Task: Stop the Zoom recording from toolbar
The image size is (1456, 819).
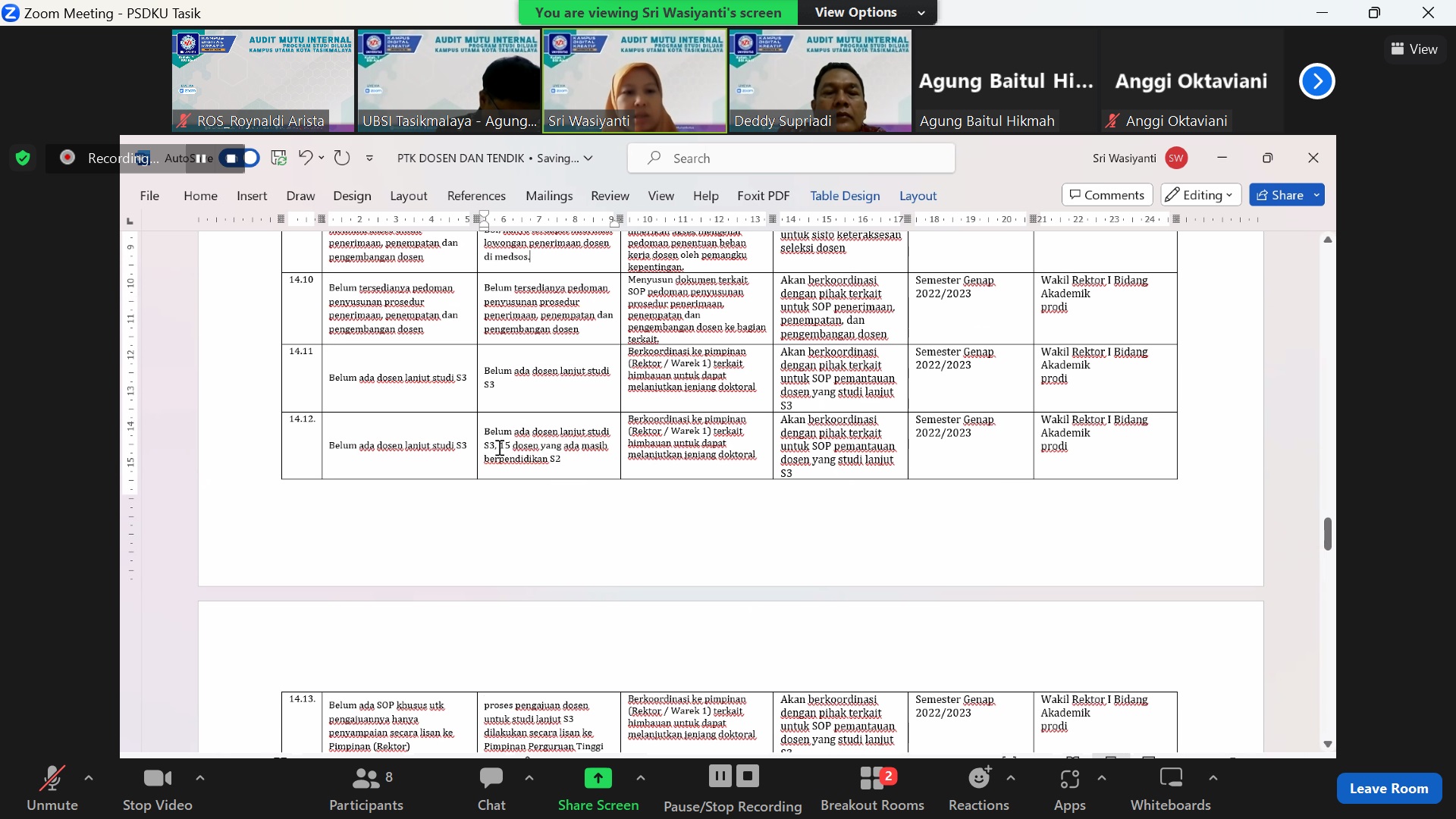Action: click(748, 776)
